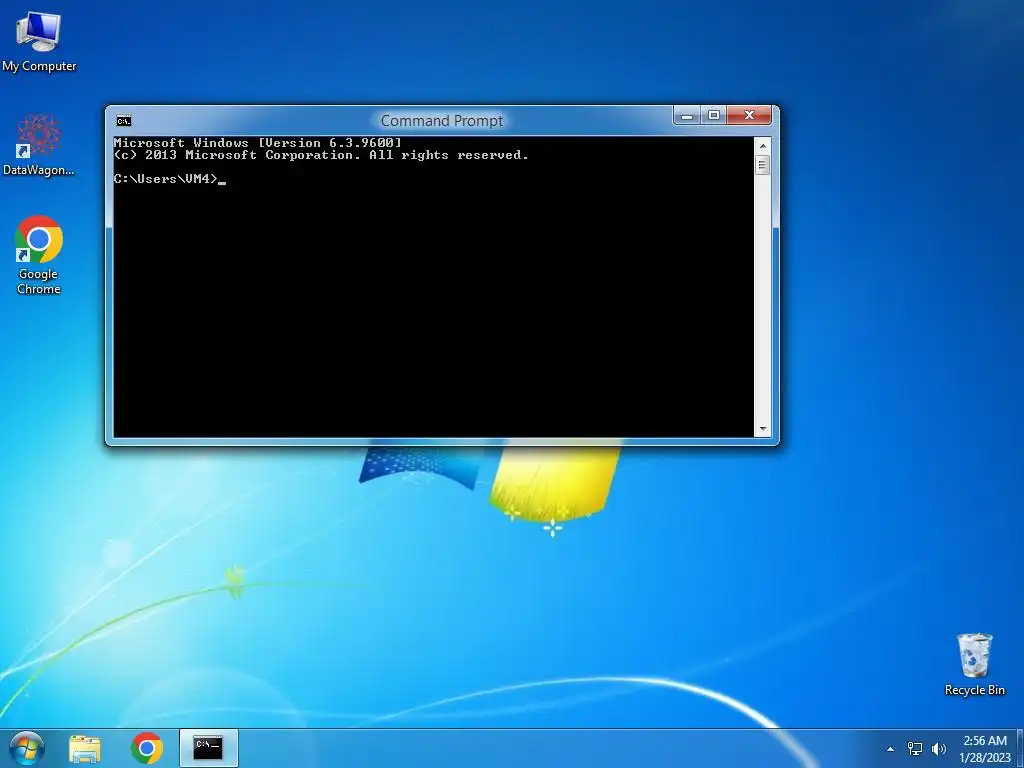Viewport: 1024px width, 768px height.
Task: Open the volume speaker tray icon
Action: tap(939, 749)
